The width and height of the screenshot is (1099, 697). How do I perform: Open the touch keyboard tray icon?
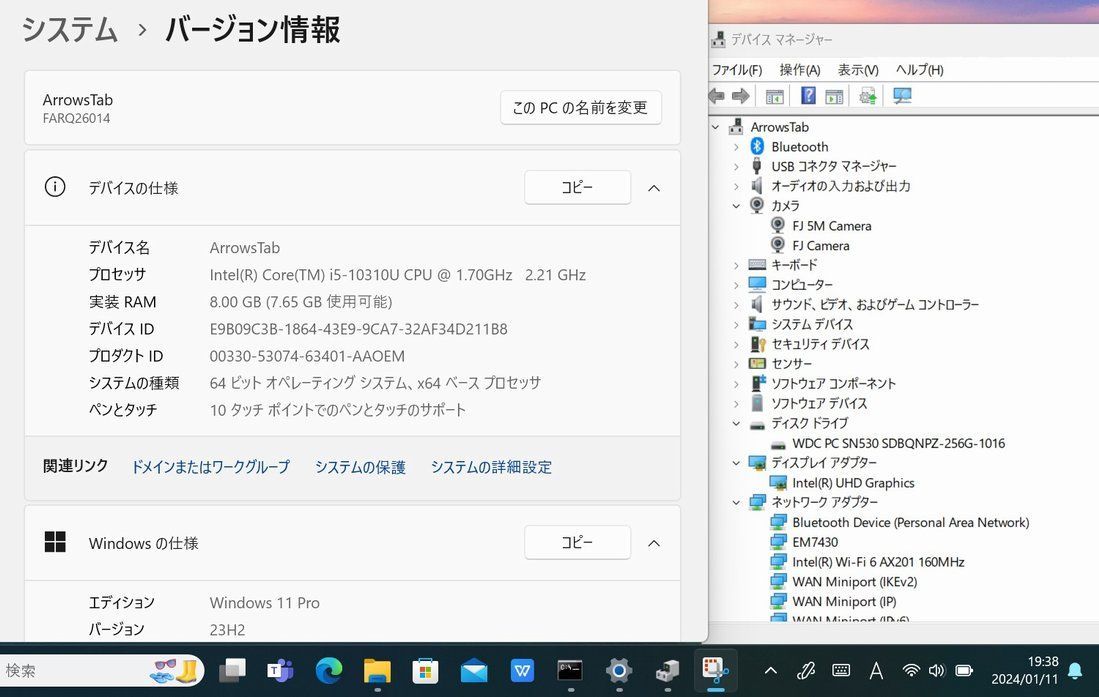click(x=841, y=670)
